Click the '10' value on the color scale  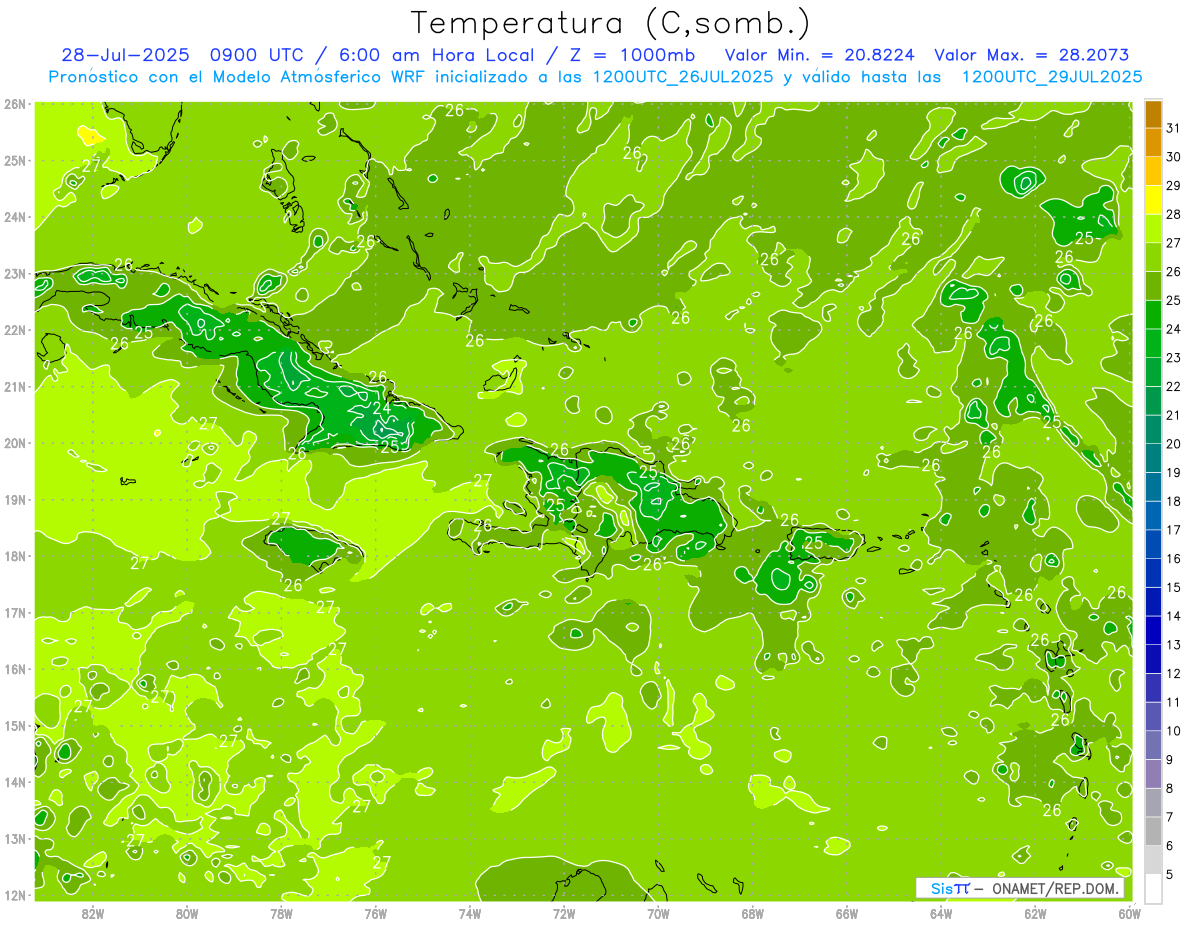(x=1173, y=731)
